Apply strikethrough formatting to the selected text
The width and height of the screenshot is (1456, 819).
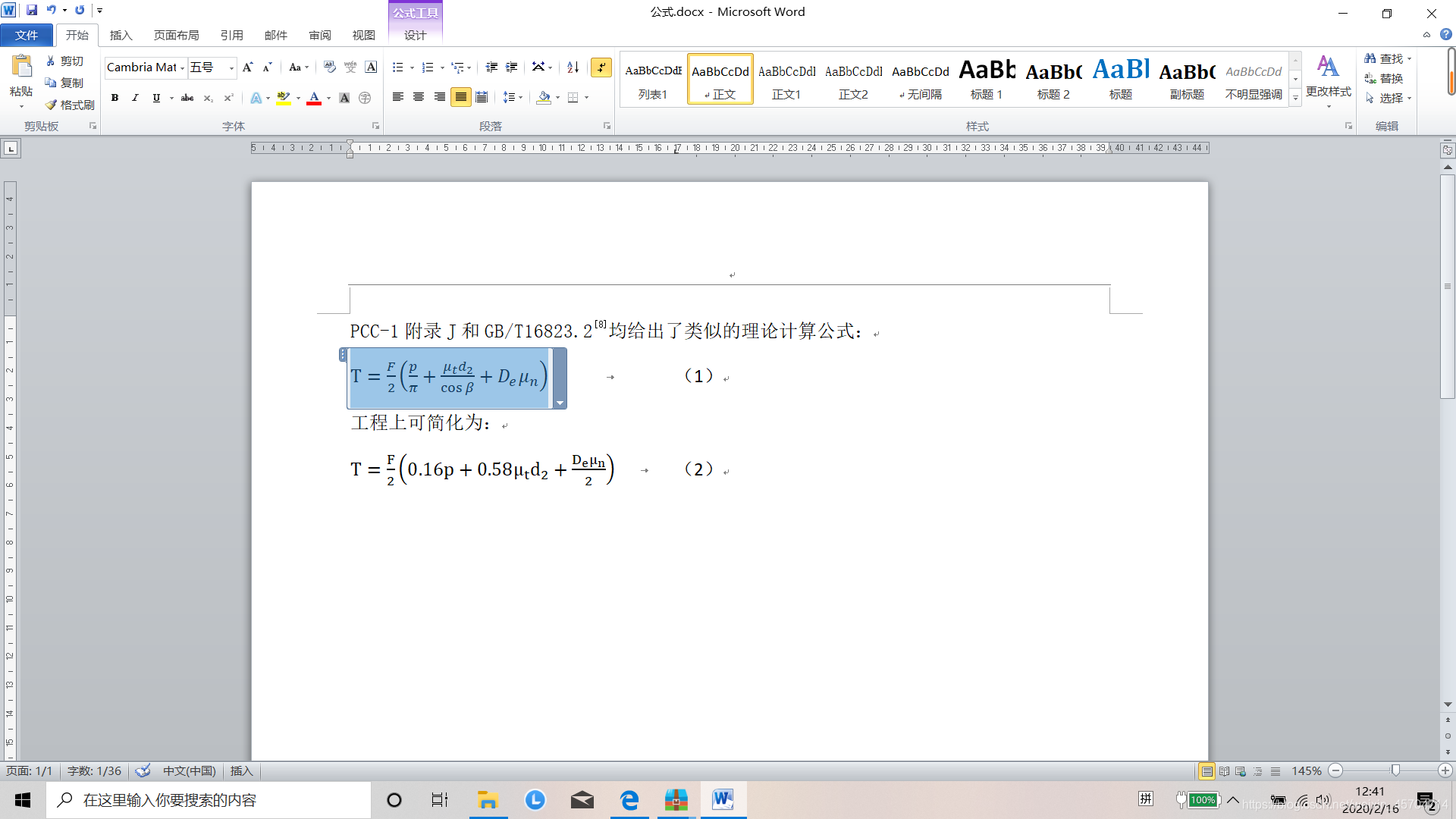click(x=187, y=98)
